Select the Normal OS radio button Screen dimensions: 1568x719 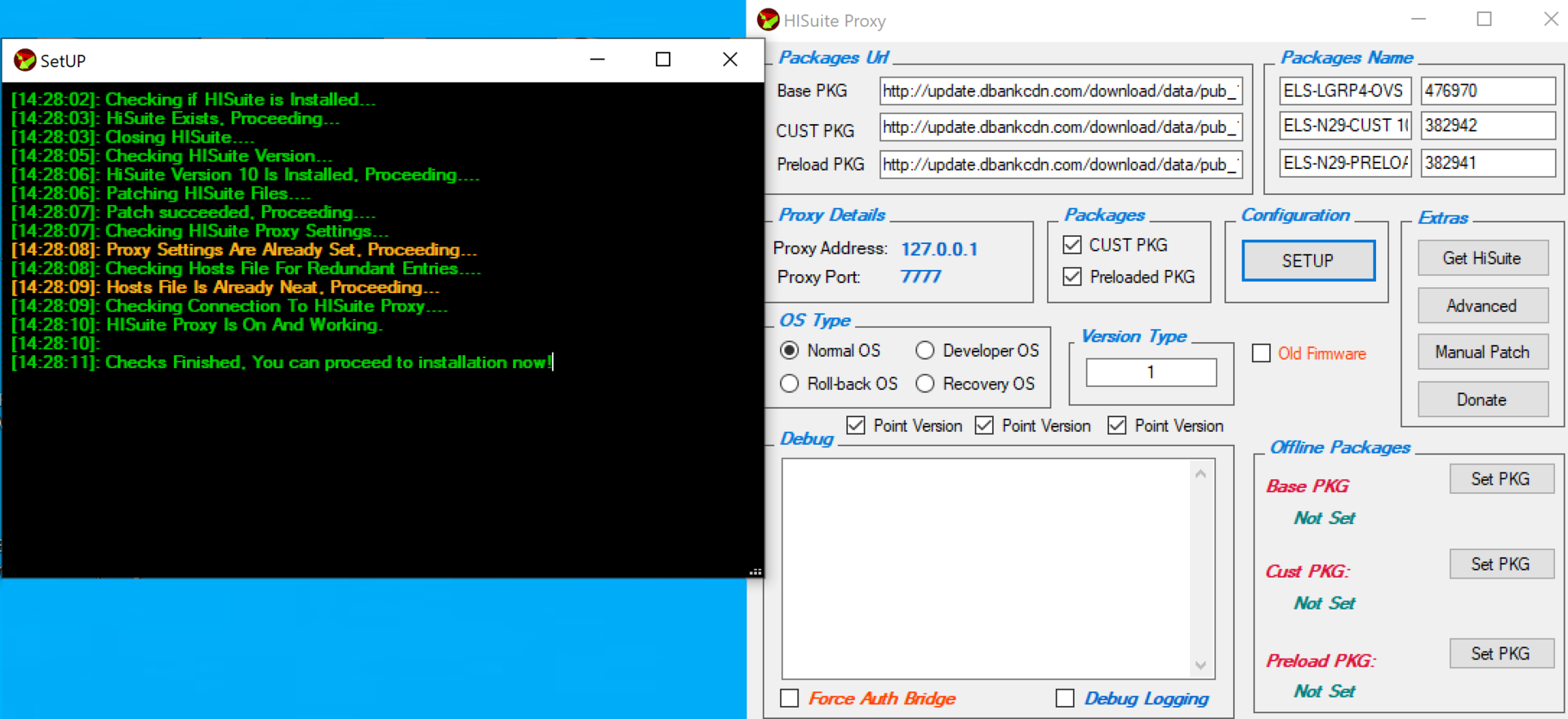tap(789, 351)
